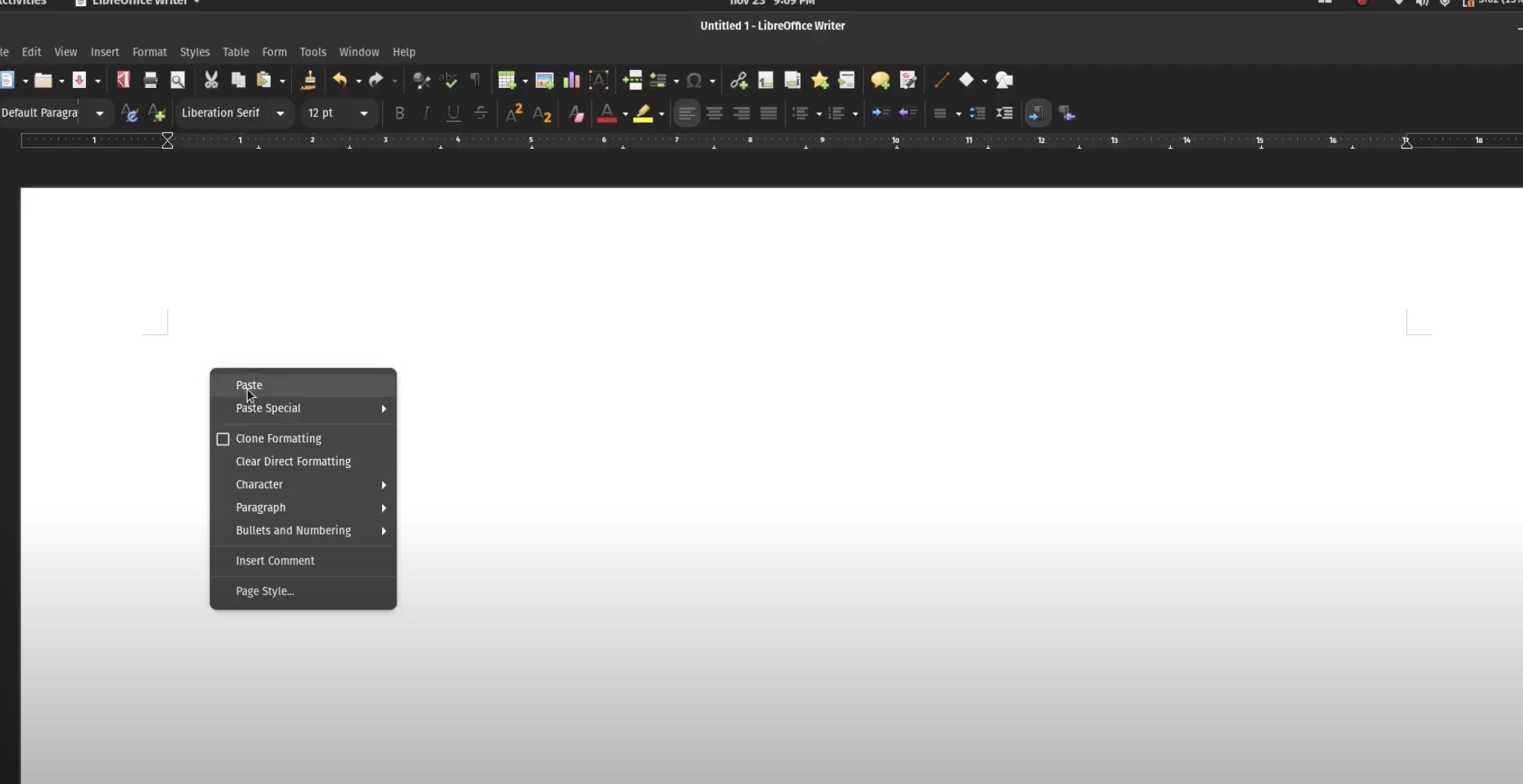Screen dimensions: 1523x784
Task: Choose Page Style... in context menu
Action: (265, 591)
